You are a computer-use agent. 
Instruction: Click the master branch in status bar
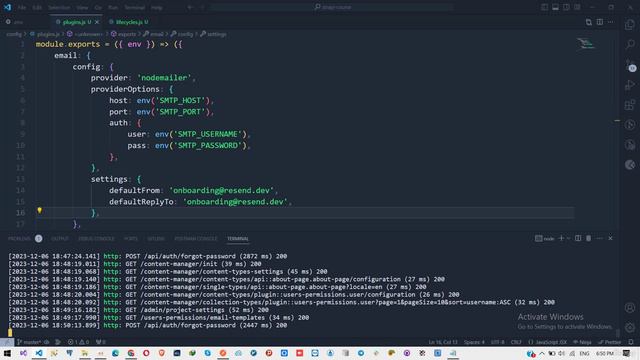coord(29,342)
